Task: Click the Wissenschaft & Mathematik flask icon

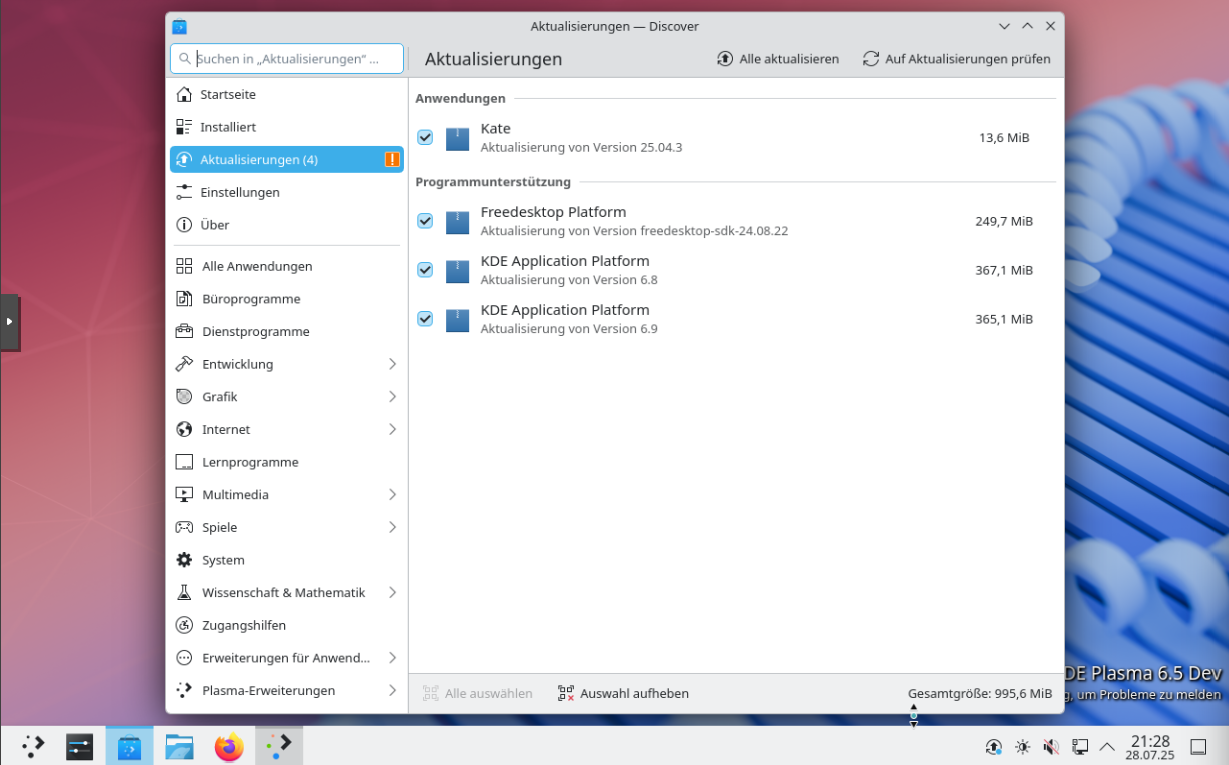Action: (x=184, y=592)
